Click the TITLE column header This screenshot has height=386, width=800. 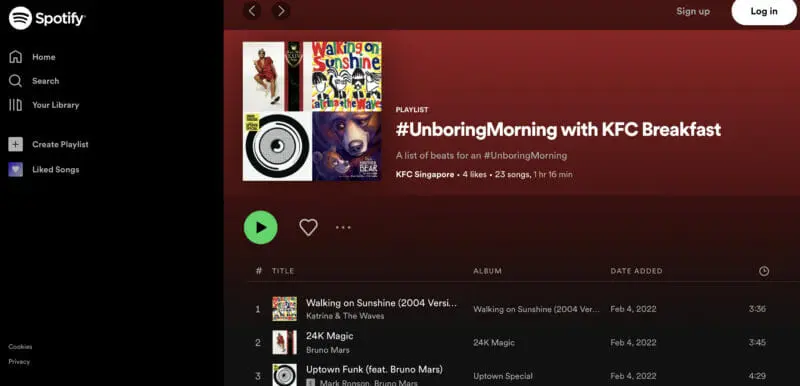pyautogui.click(x=283, y=271)
